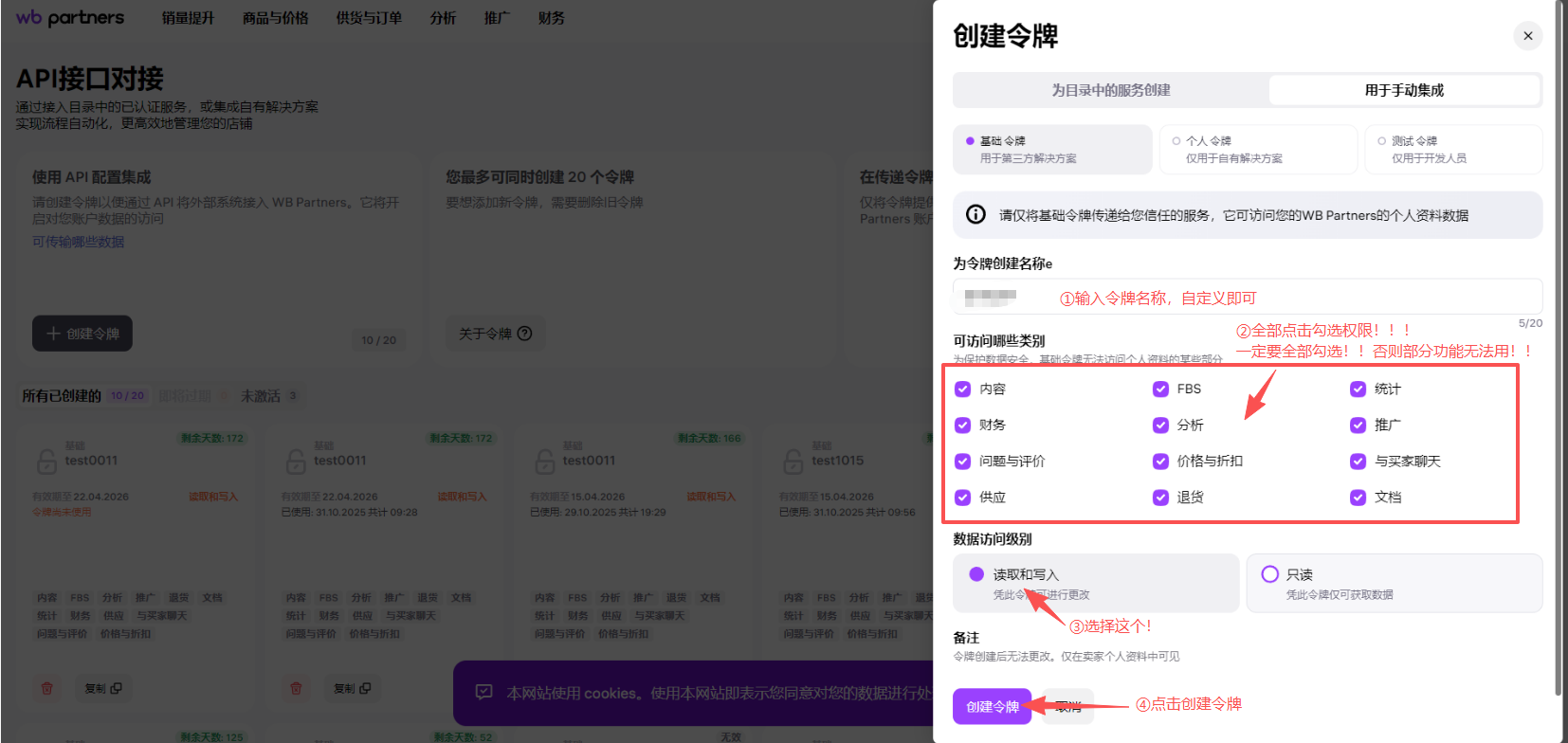The height and width of the screenshot is (743, 1568).
Task: Switch to the 用于手动集成 tab
Action: pos(1404,90)
